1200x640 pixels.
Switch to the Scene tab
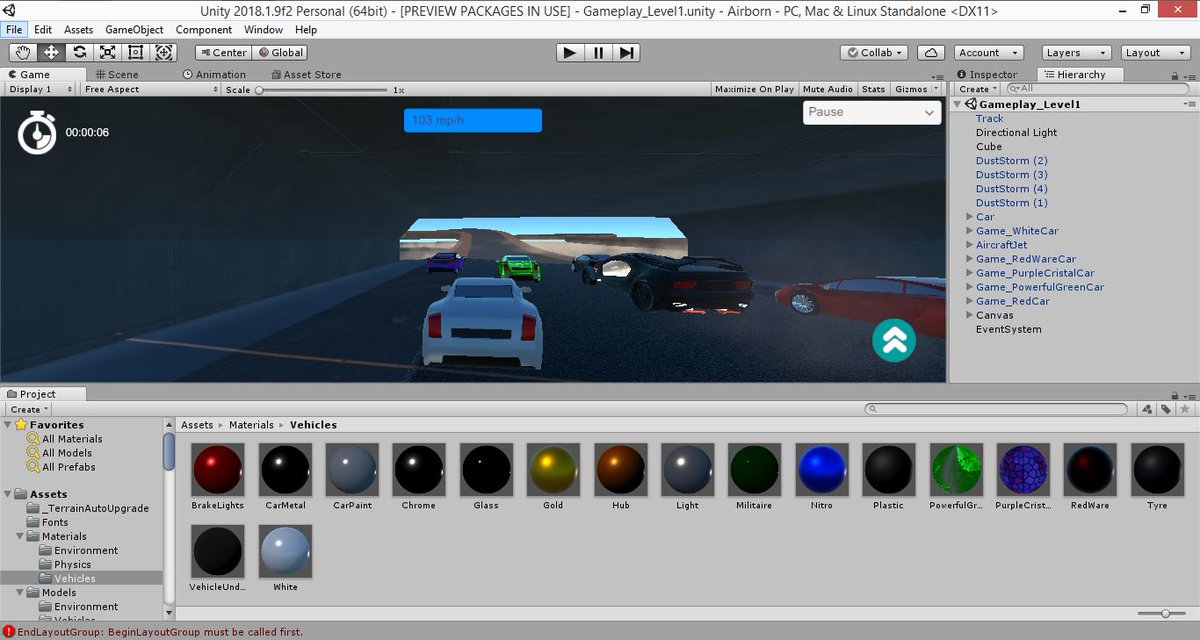point(117,74)
